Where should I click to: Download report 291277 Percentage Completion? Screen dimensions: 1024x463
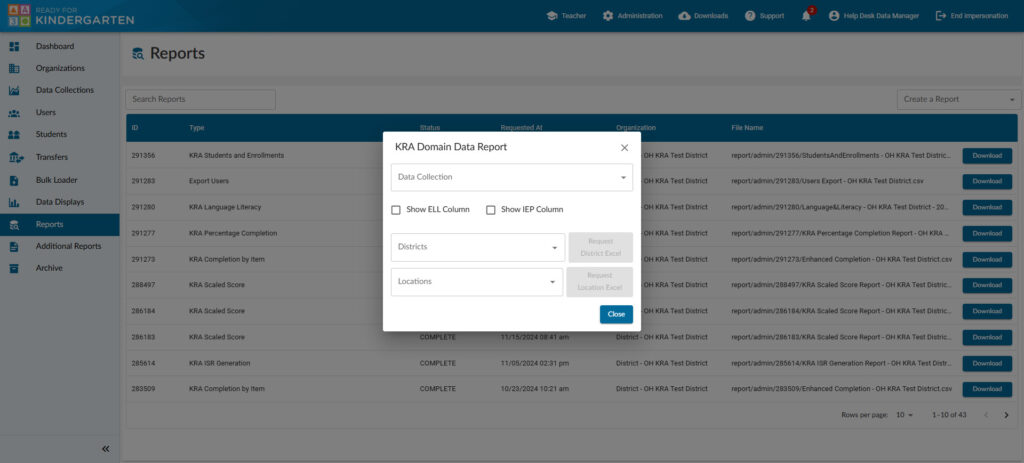(x=987, y=234)
